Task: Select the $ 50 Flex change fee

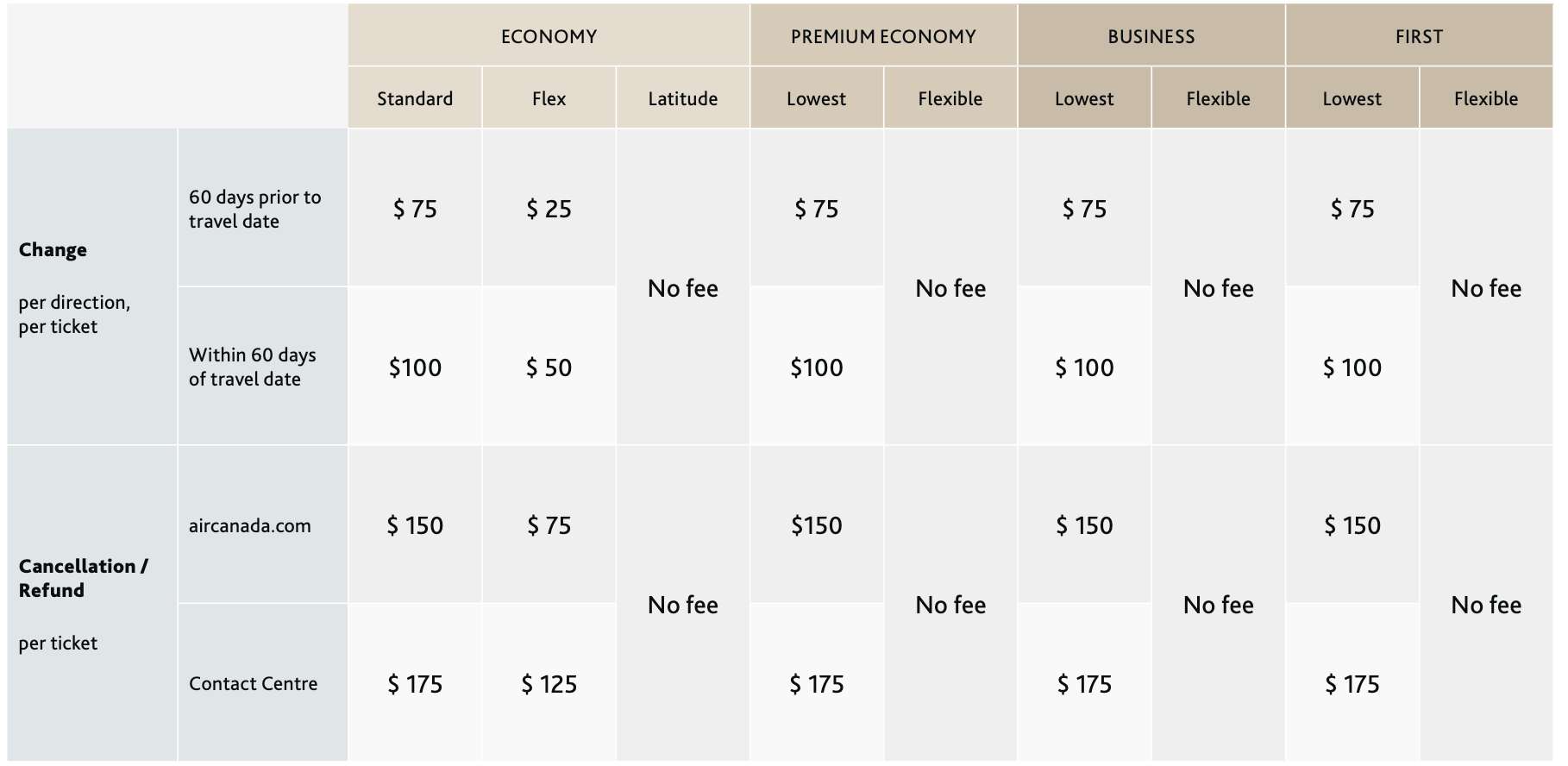Action: click(549, 367)
